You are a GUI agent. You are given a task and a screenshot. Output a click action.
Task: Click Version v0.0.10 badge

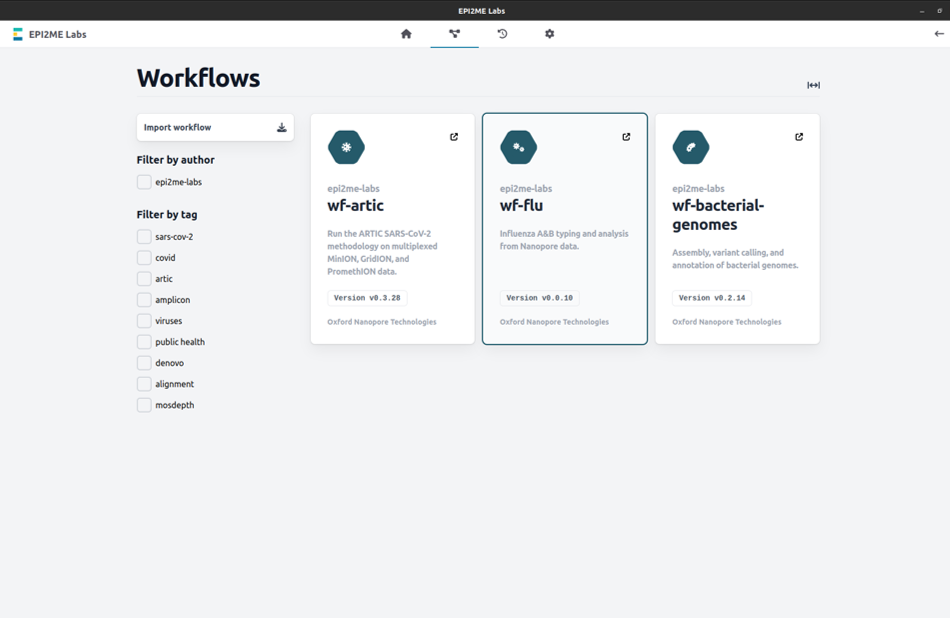pyautogui.click(x=539, y=298)
